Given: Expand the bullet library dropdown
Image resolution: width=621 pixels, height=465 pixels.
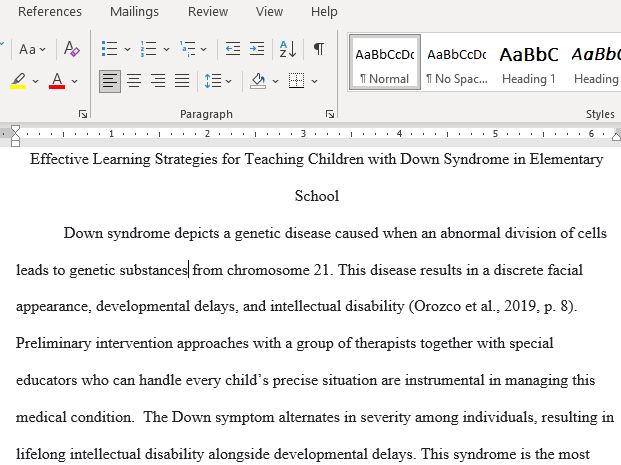Looking at the screenshot, I should (x=127, y=50).
